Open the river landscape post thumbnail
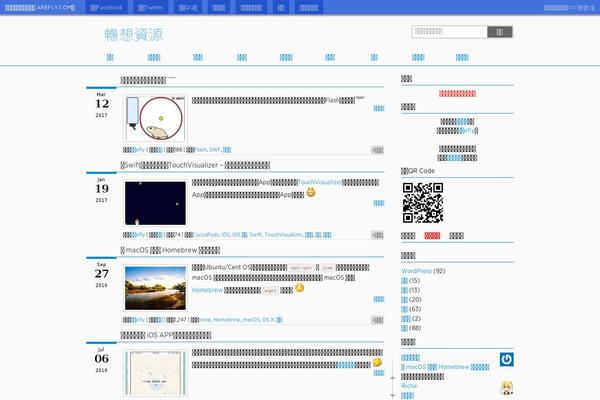The height and width of the screenshot is (400, 600). (155, 288)
